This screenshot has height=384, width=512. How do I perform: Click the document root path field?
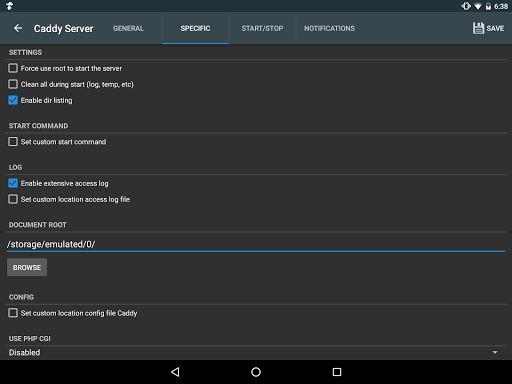[256, 244]
